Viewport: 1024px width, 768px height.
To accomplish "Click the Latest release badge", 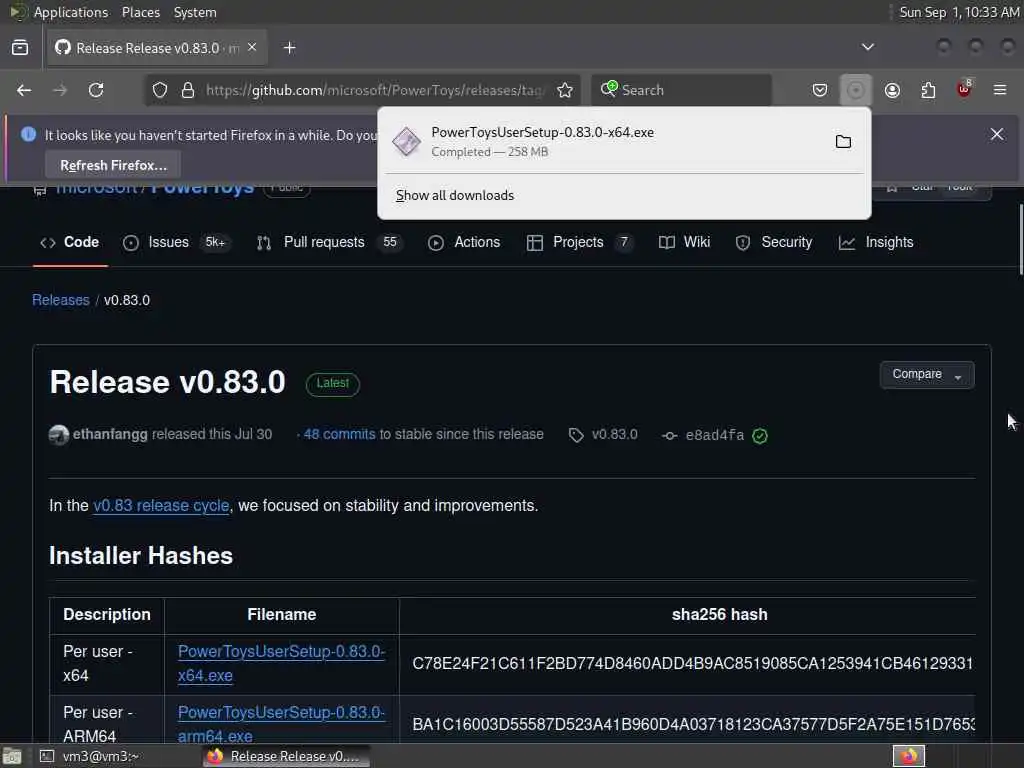I will click(x=333, y=383).
